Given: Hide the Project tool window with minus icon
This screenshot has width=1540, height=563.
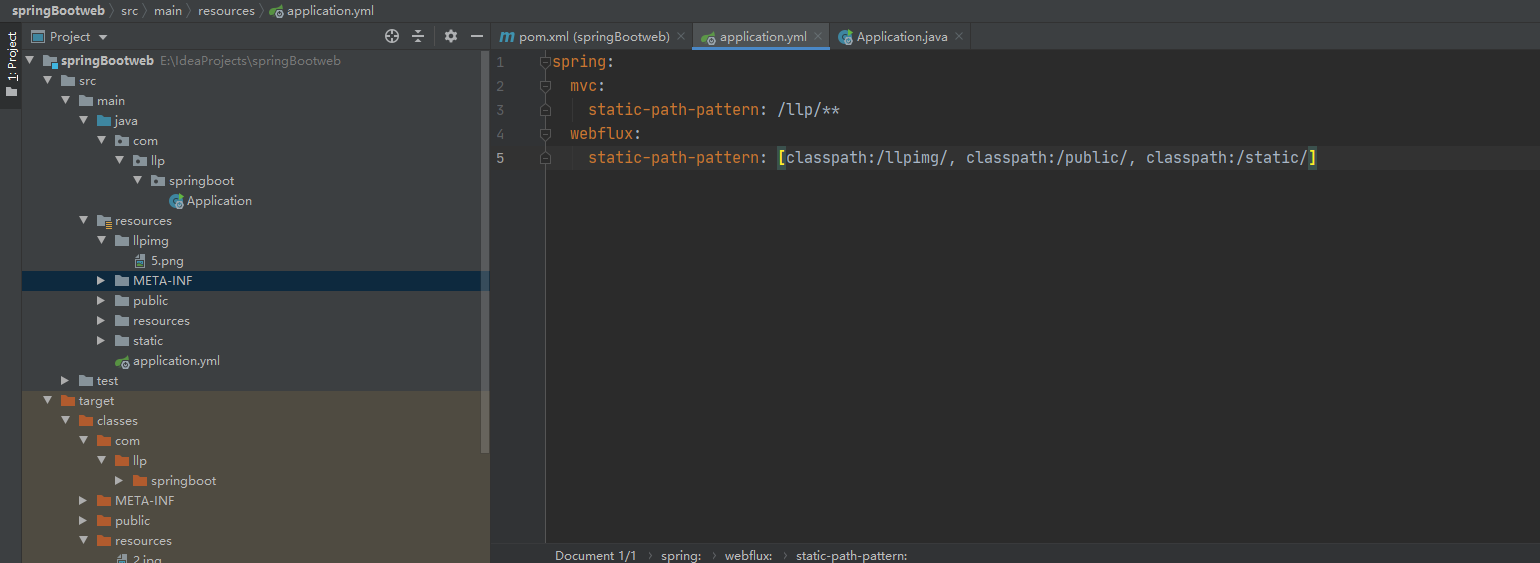Looking at the screenshot, I should pos(477,36).
